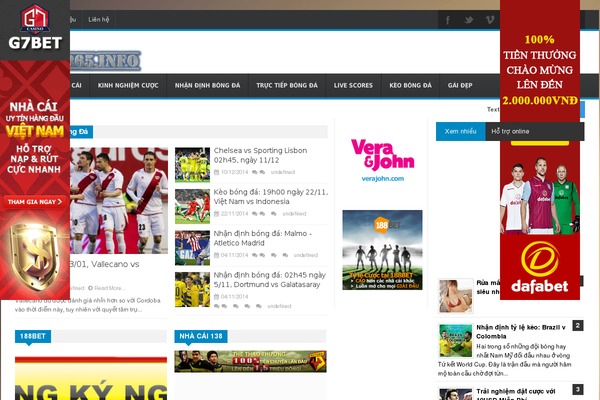Click the Trải nghiệm đặt cược article link
600x400 pixels.
click(516, 394)
